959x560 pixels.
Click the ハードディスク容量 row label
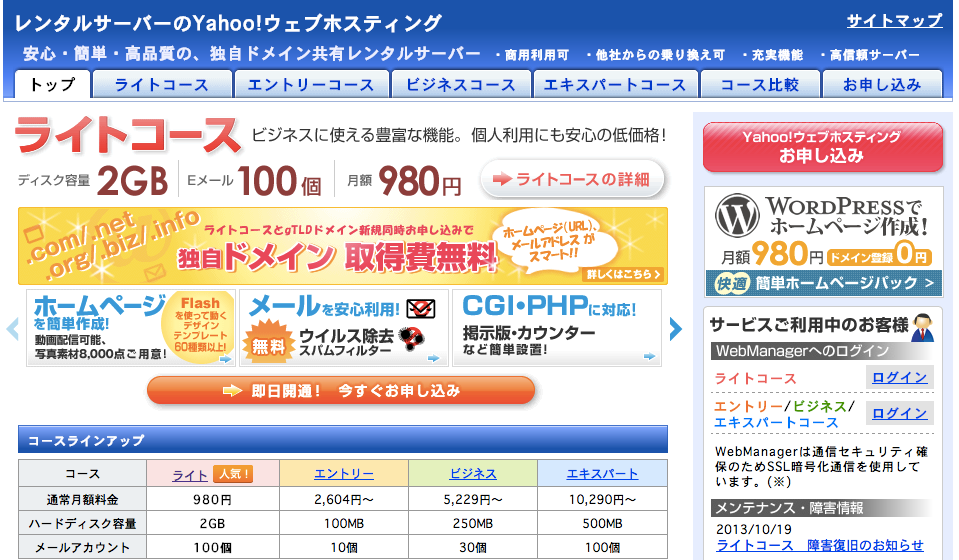coord(83,523)
